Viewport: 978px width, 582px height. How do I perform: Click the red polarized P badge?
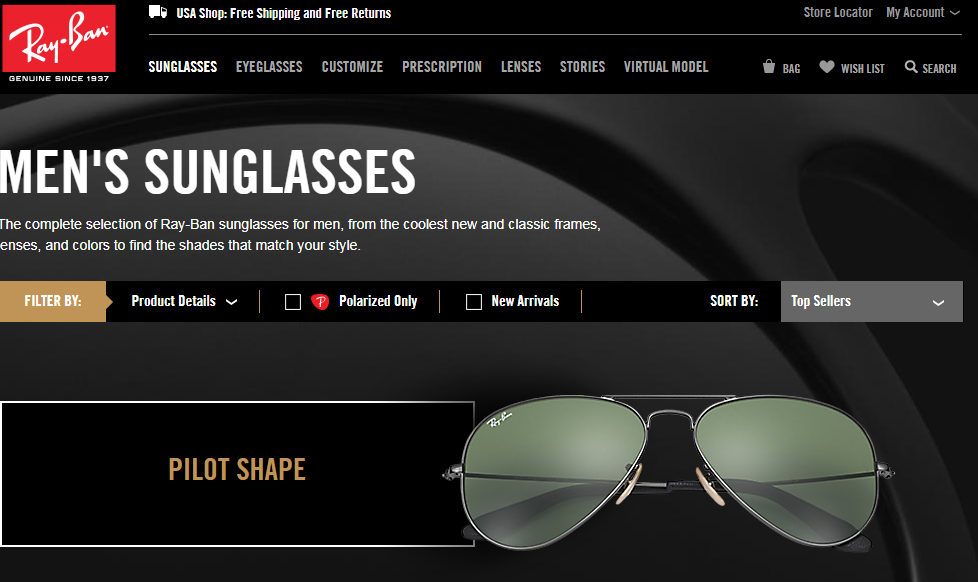[320, 302]
